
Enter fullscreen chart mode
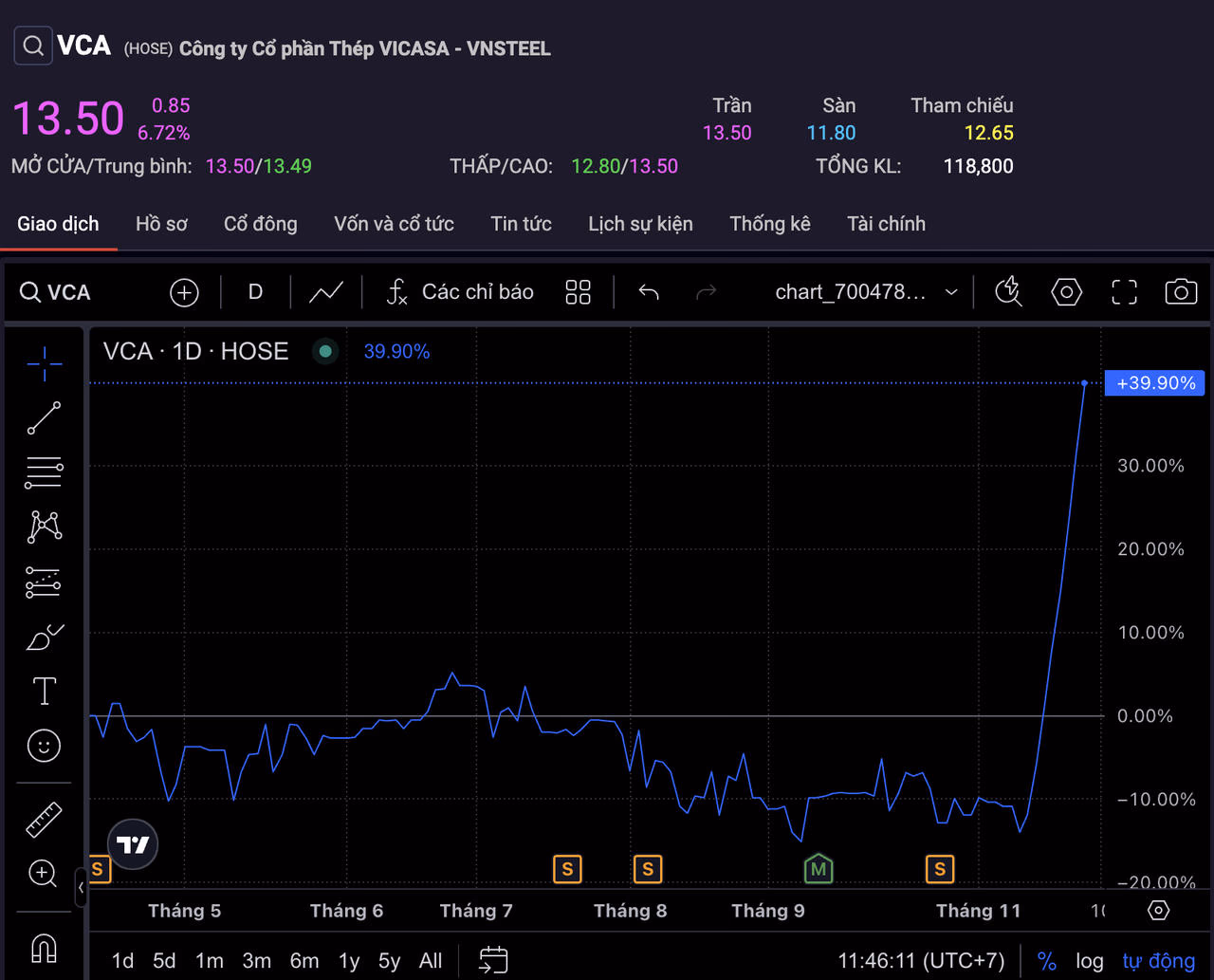(x=1124, y=292)
